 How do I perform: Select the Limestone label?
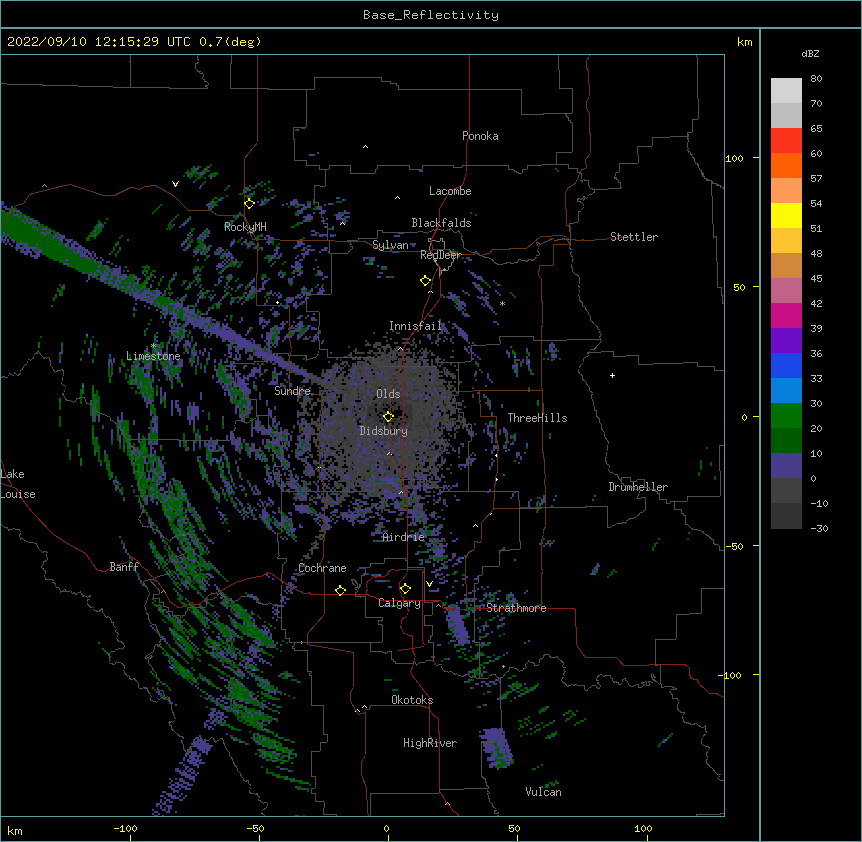coord(153,356)
